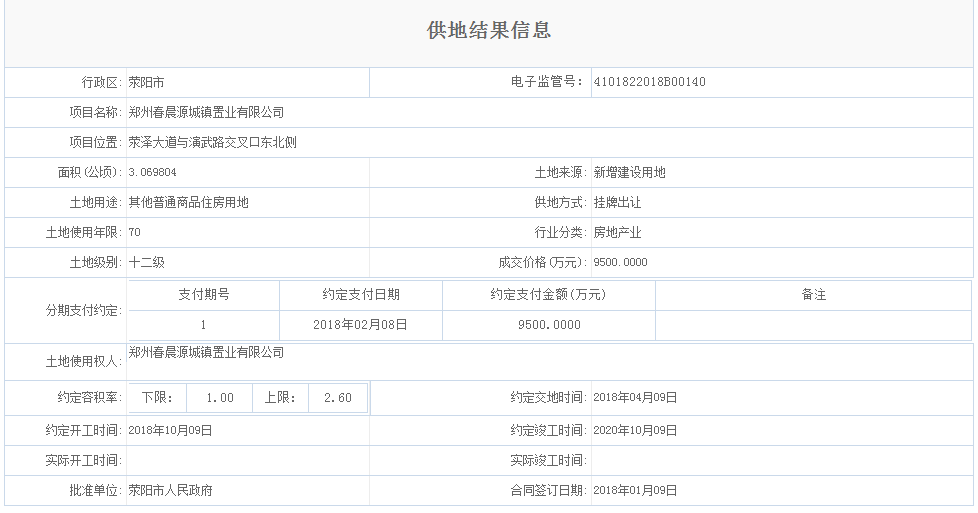Image resolution: width=978 pixels, height=513 pixels.
Task: Click the 约定容积率 label
Action: (89, 398)
